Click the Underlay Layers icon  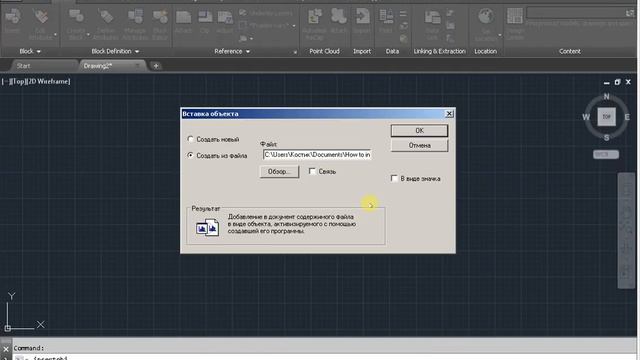pos(243,13)
